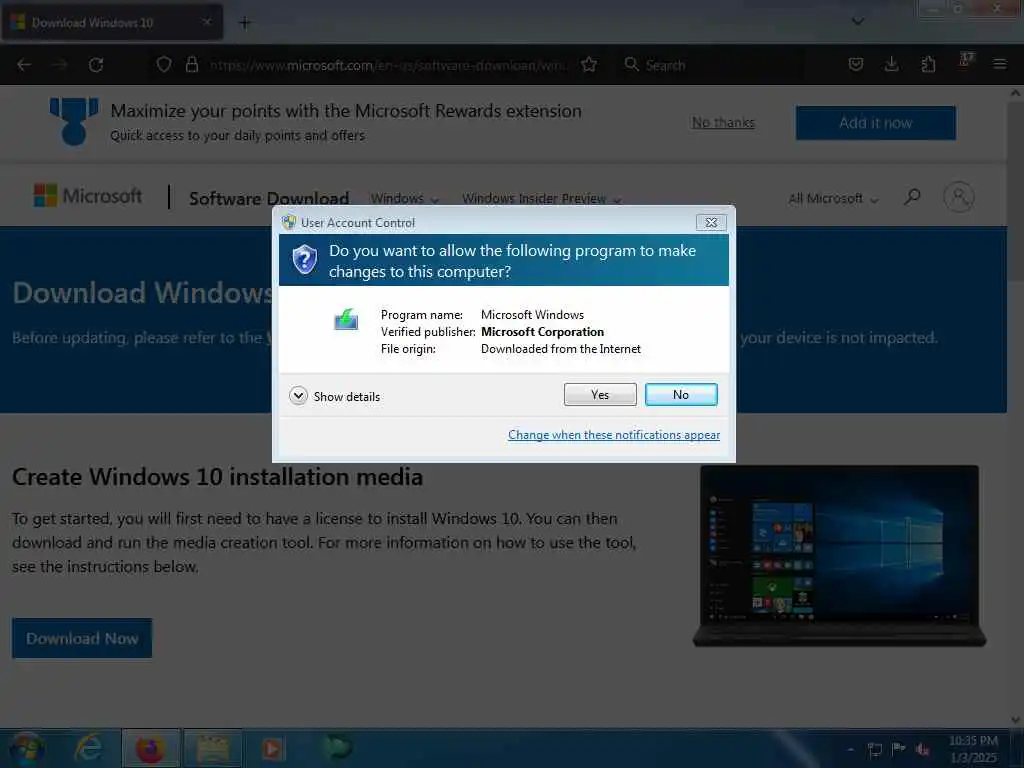Click the network tray icon
This screenshot has width=1024, height=768.
[x=874, y=749]
